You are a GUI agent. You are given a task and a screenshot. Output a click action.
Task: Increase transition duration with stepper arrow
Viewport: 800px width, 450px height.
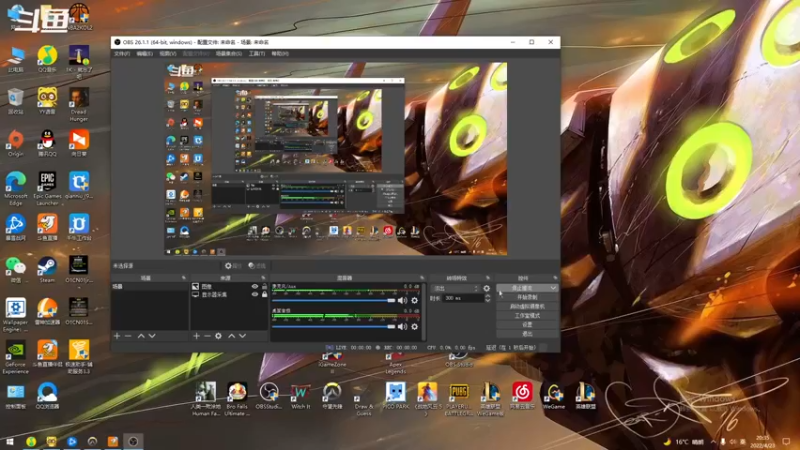[487, 296]
